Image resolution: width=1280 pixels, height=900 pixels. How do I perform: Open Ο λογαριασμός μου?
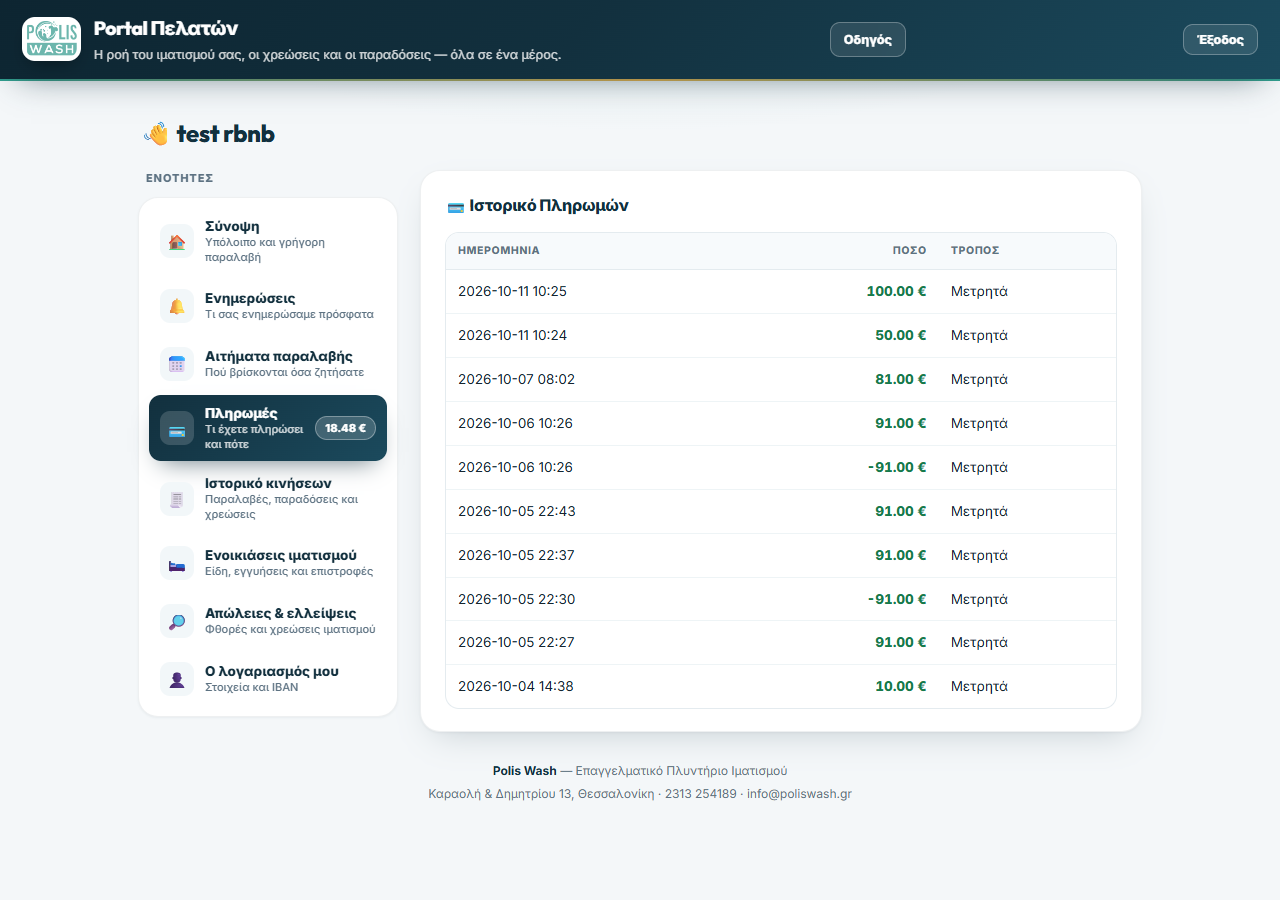pyautogui.click(x=268, y=679)
